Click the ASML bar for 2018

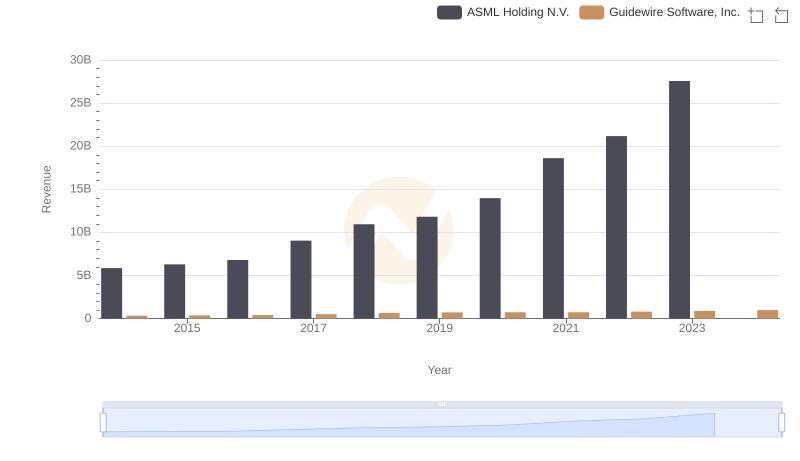click(x=364, y=271)
